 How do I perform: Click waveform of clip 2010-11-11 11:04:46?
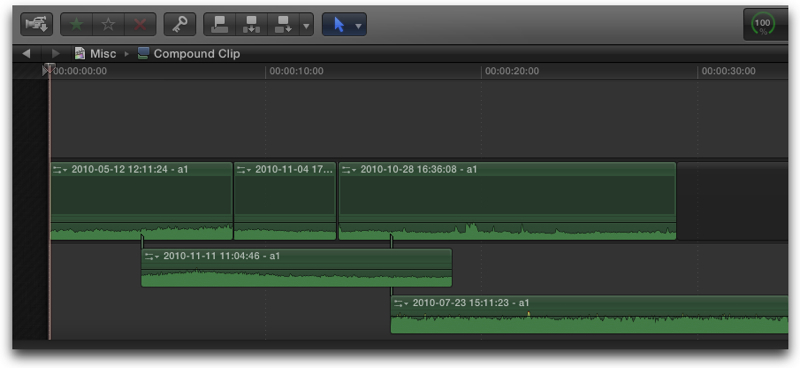point(296,278)
